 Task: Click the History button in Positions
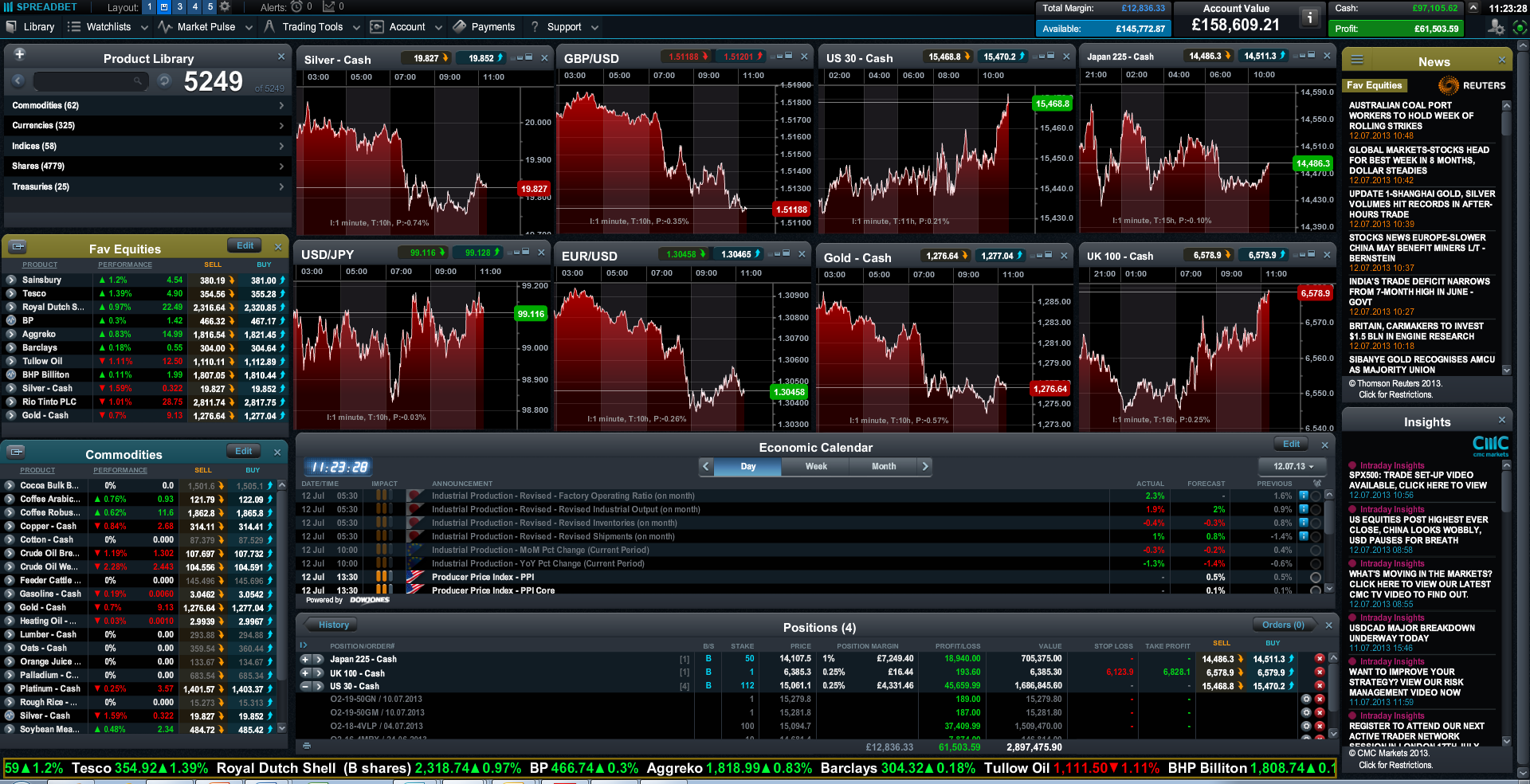click(334, 625)
